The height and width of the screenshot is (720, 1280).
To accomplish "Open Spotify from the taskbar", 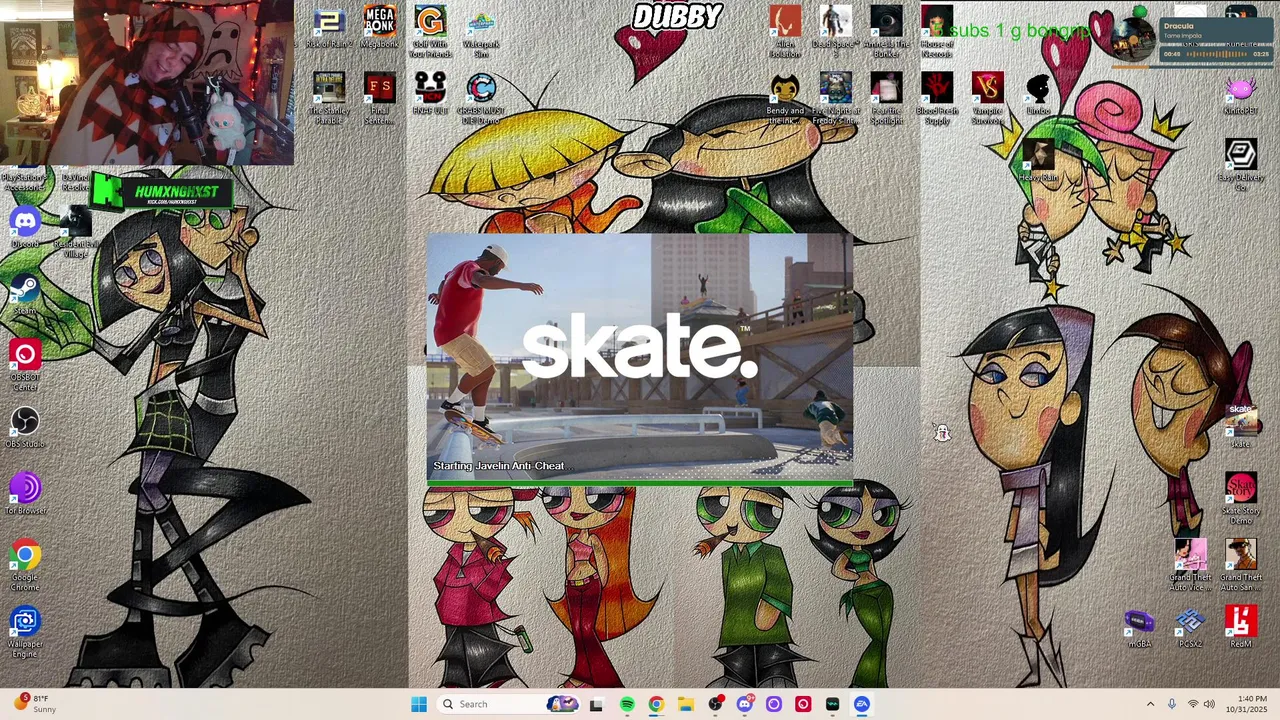I will coord(626,704).
